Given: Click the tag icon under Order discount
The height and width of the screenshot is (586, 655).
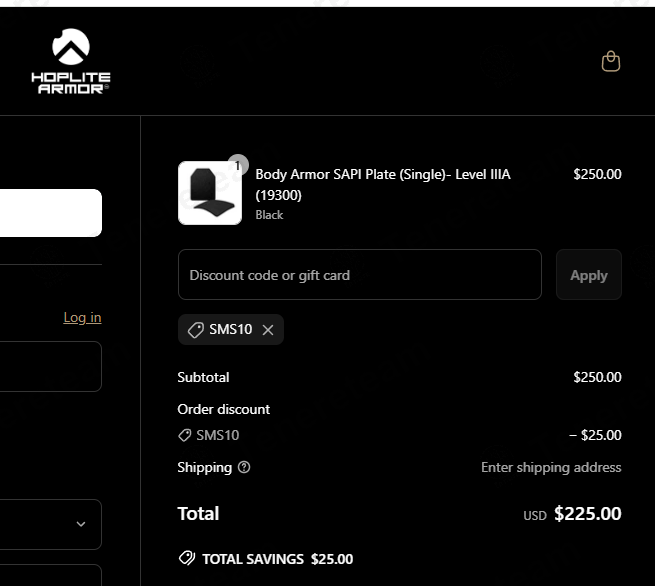Looking at the screenshot, I should (184, 435).
